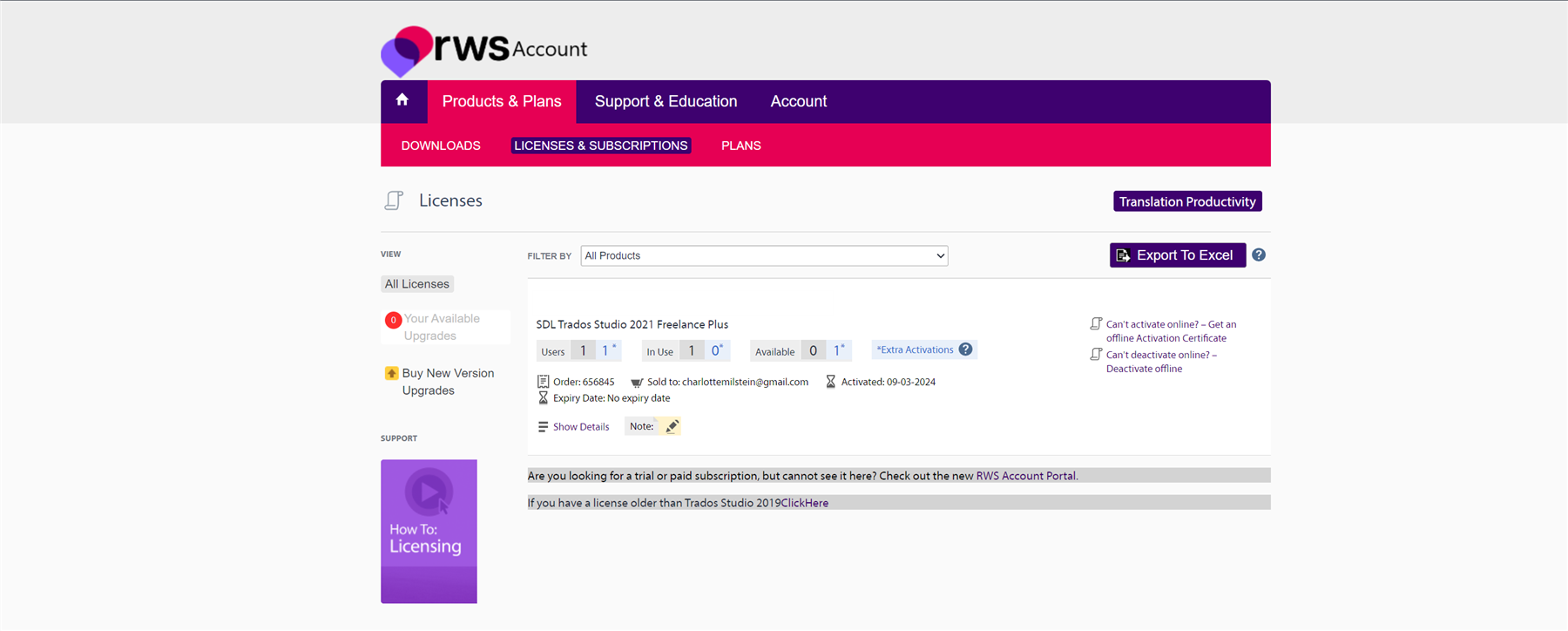Image resolution: width=1568 pixels, height=631 pixels.
Task: Go to the home icon tab
Action: point(402,100)
